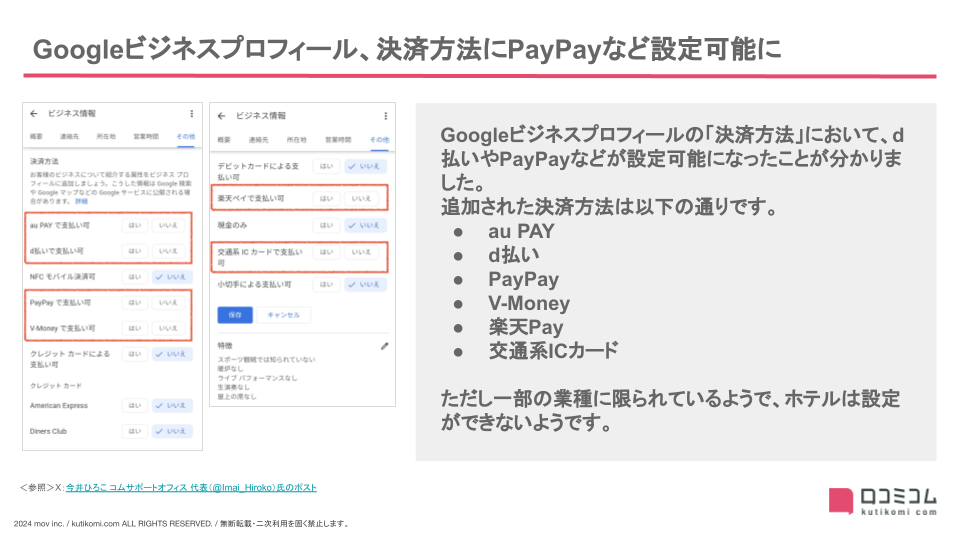Select 営業時間 tab in the 決済方法 panel
Image resolution: width=960 pixels, height=540 pixels.
point(146,137)
